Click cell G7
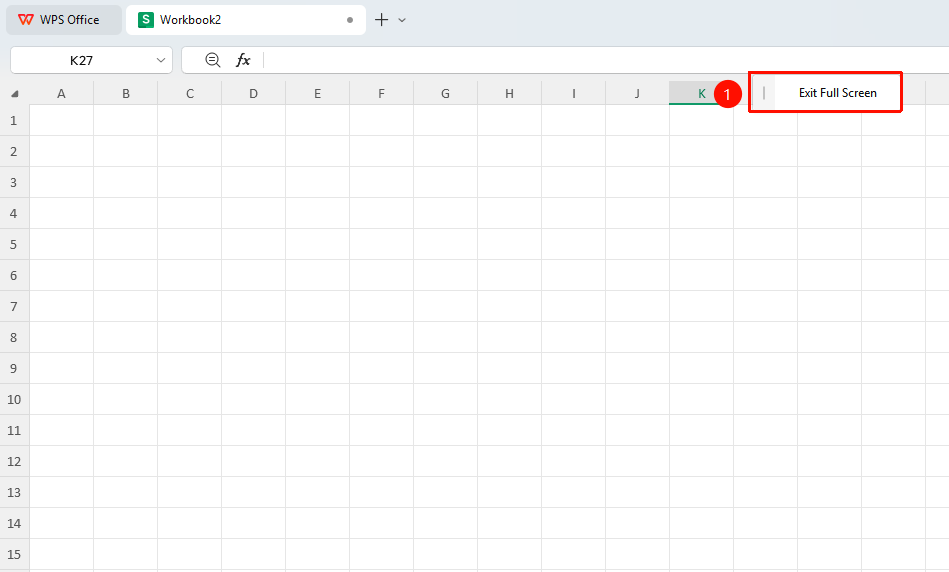 pyautogui.click(x=445, y=306)
